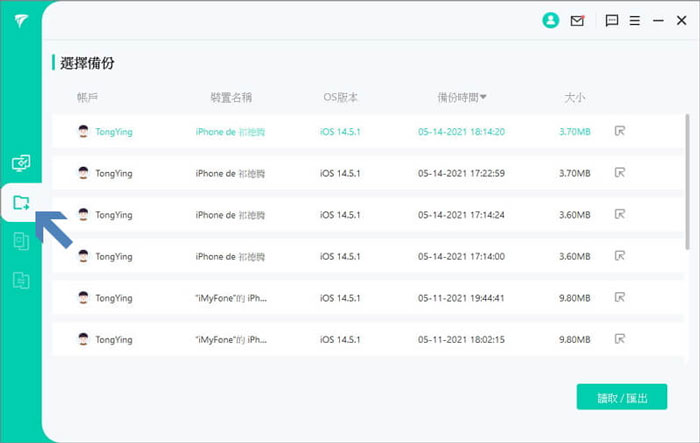
Task: Open the hamburger menu icon
Action: [x=634, y=21]
